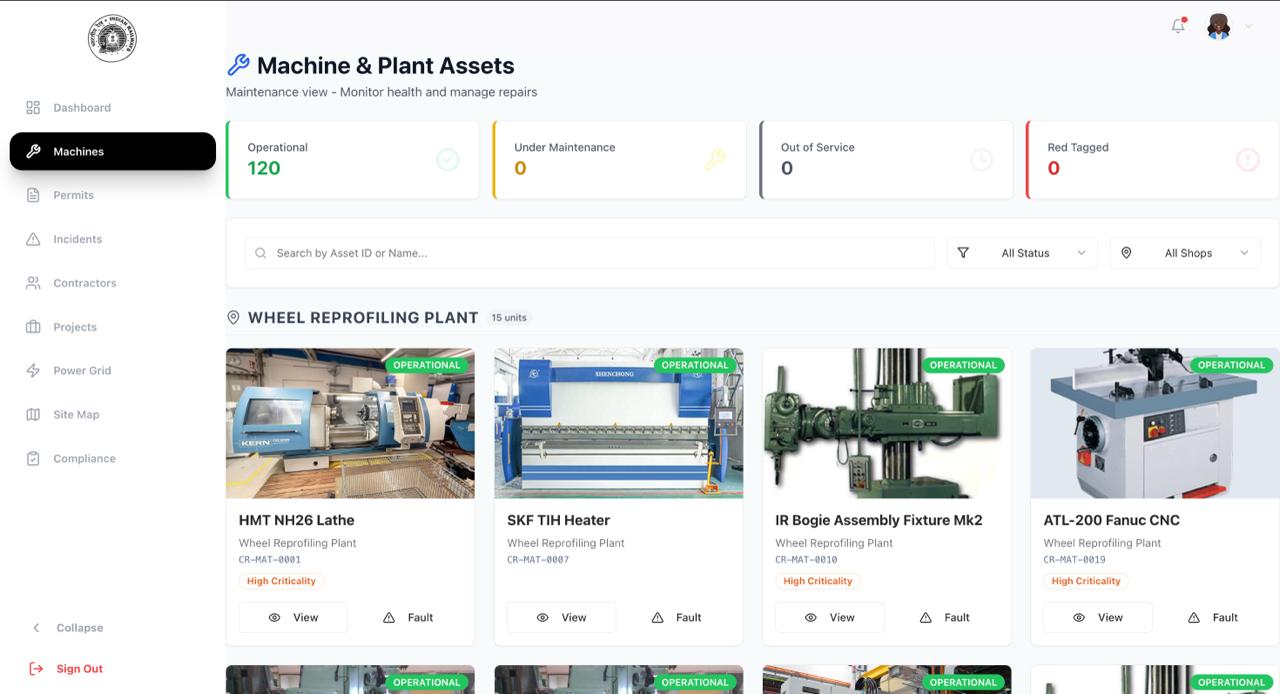
Task: Click the organization logo at sidebar top
Action: pyautogui.click(x=112, y=39)
